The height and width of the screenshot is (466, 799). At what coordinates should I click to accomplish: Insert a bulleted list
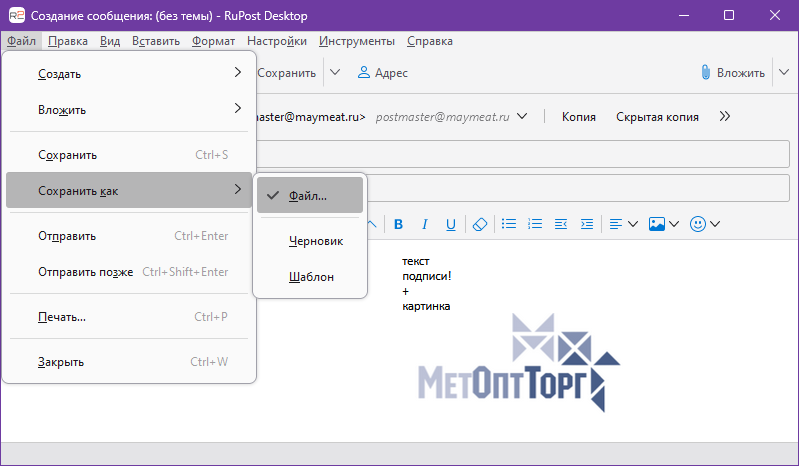pos(508,224)
